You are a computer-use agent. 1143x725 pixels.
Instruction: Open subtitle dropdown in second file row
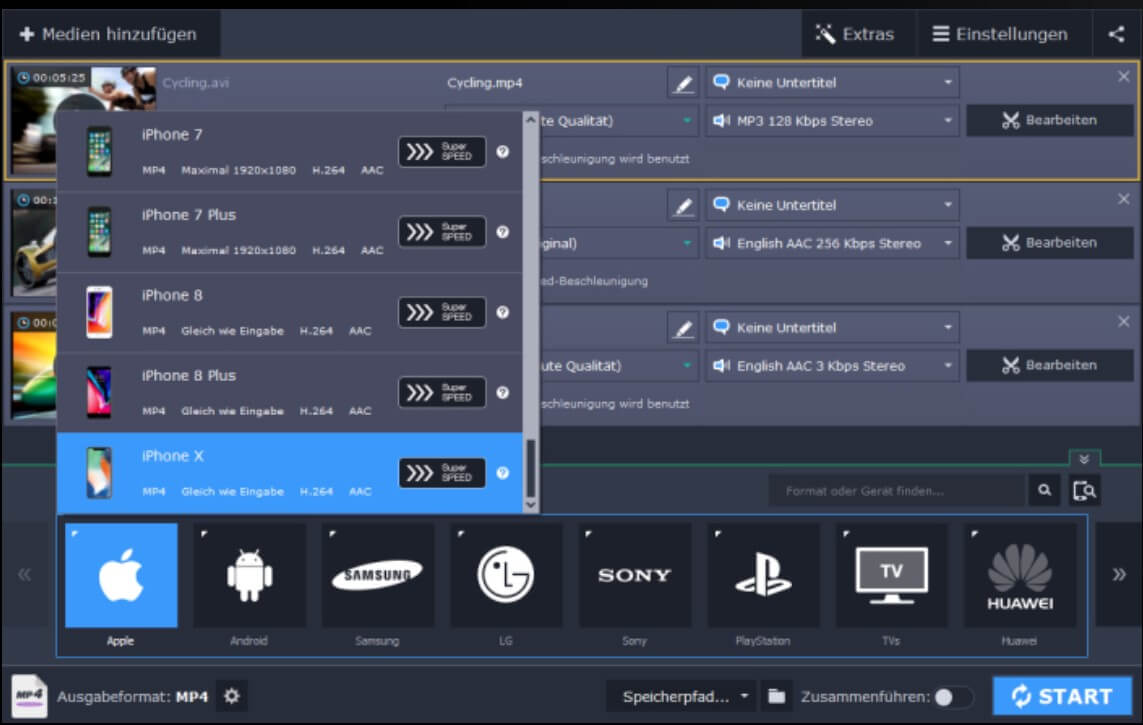pos(832,205)
